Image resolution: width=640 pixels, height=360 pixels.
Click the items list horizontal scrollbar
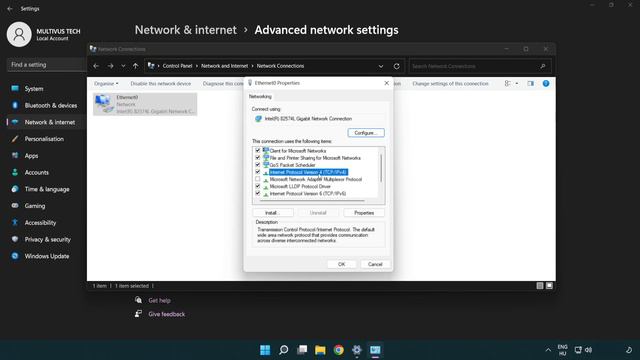312,201
